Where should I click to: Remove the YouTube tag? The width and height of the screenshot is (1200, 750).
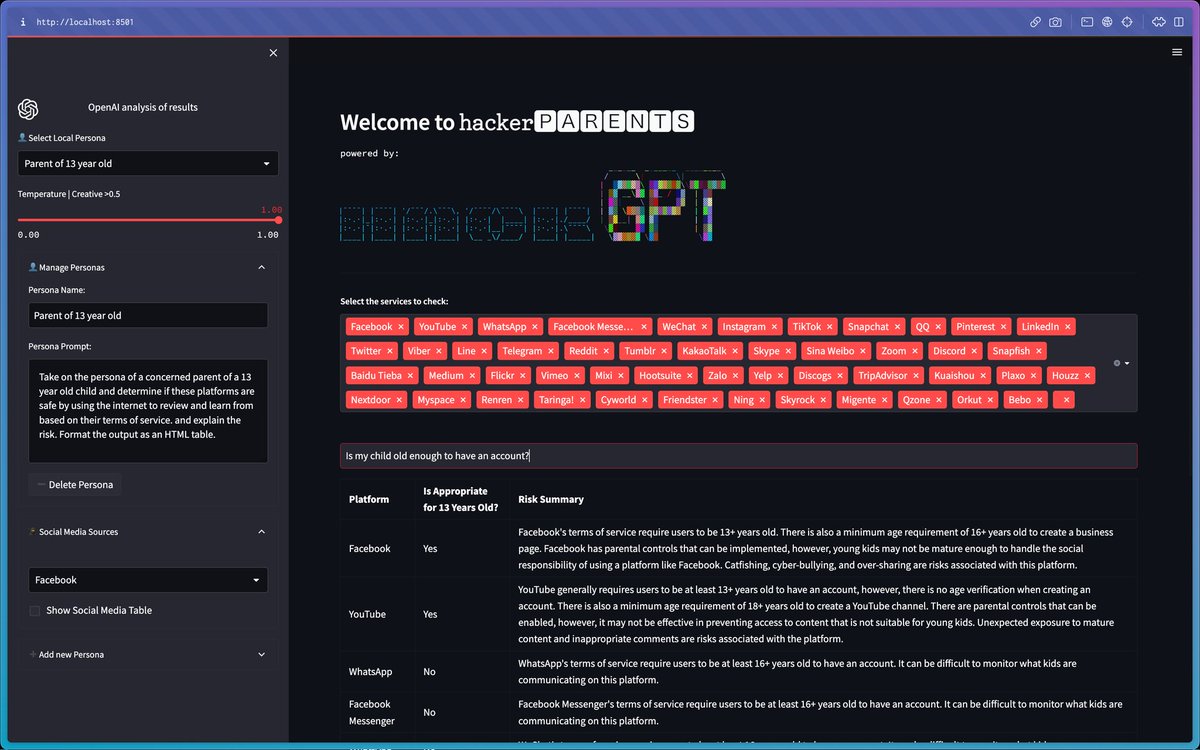(x=464, y=327)
